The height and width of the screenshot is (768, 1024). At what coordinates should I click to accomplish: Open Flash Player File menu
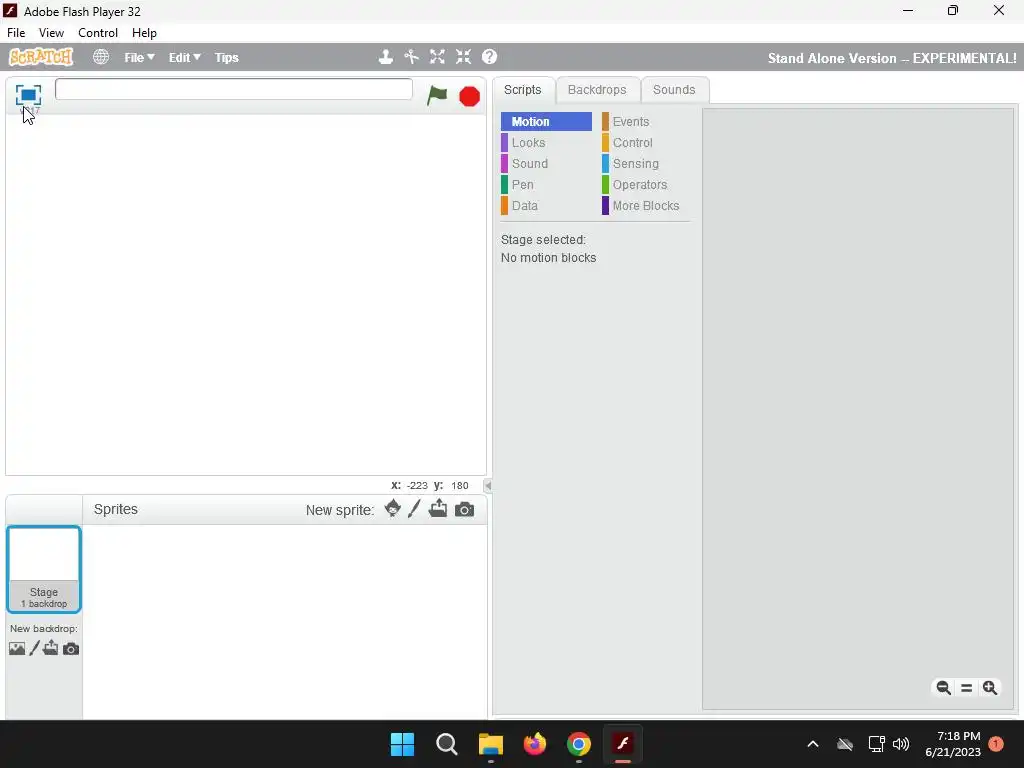tap(16, 33)
